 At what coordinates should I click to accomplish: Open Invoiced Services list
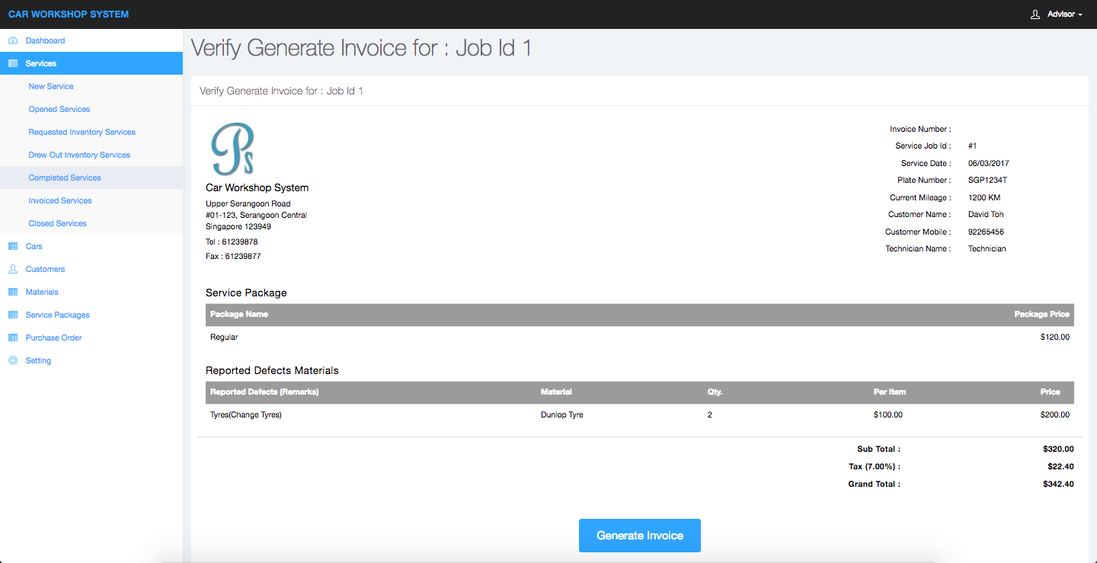tap(60, 201)
